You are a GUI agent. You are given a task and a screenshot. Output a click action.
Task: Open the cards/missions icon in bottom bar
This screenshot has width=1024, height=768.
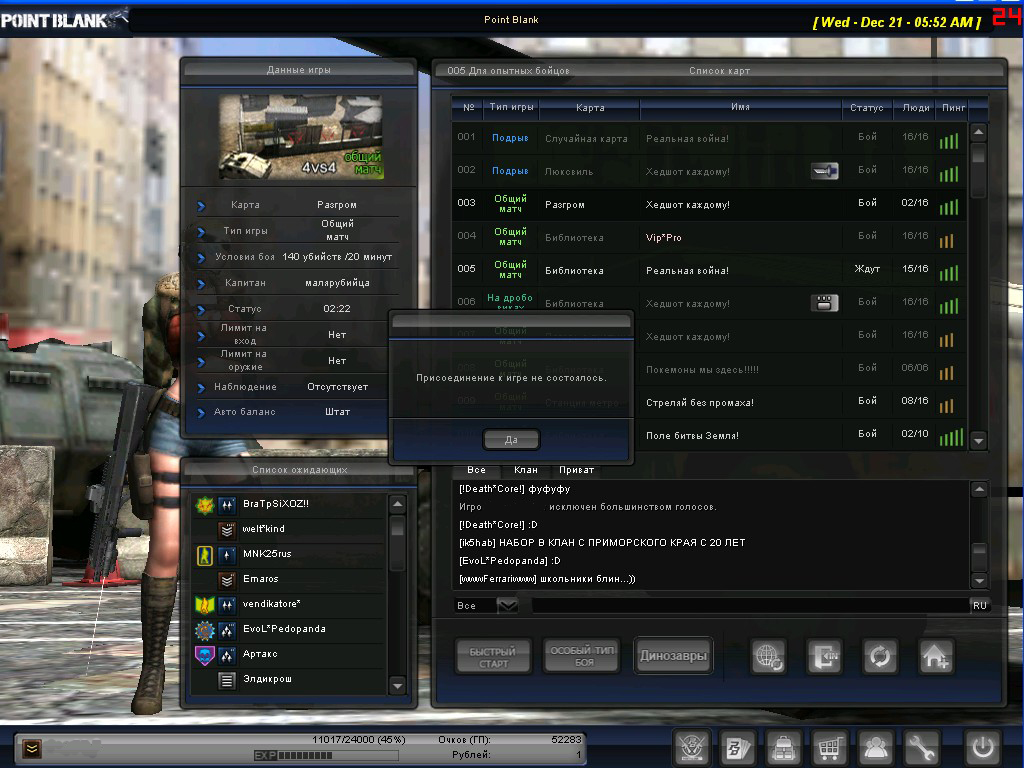[x=737, y=747]
